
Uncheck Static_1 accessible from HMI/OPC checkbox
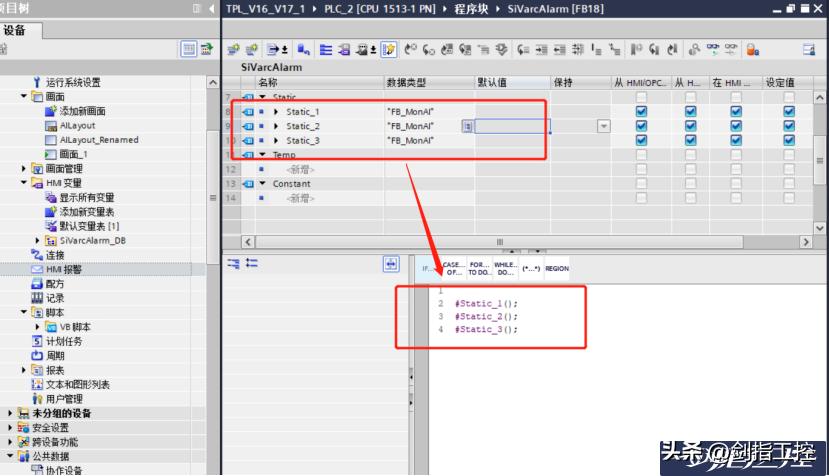(641, 111)
